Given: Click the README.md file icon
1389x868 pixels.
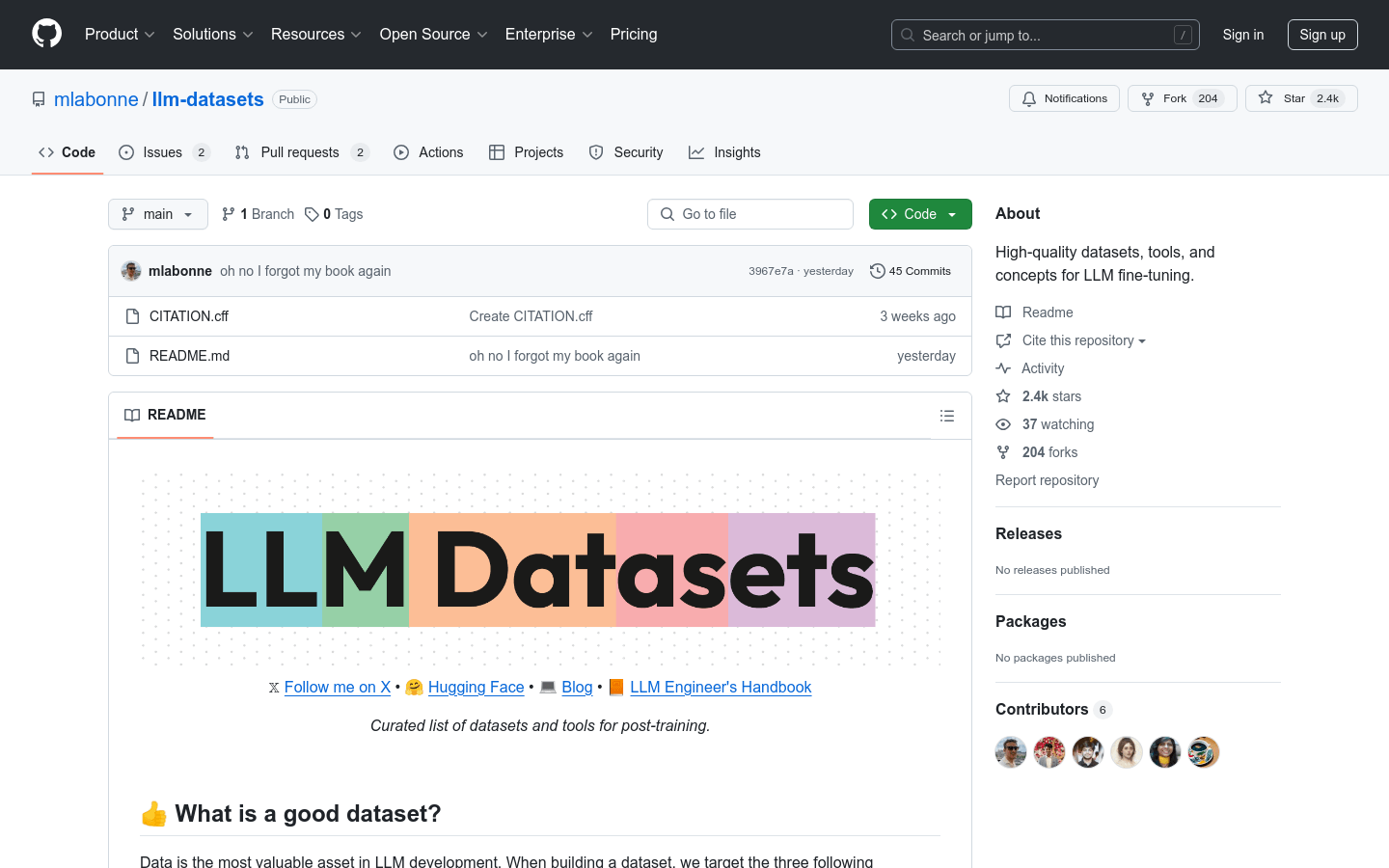Looking at the screenshot, I should point(133,356).
